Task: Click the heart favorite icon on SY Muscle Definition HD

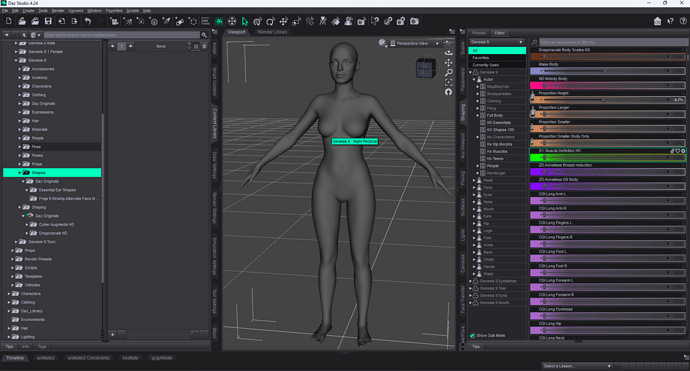Action: click(678, 151)
